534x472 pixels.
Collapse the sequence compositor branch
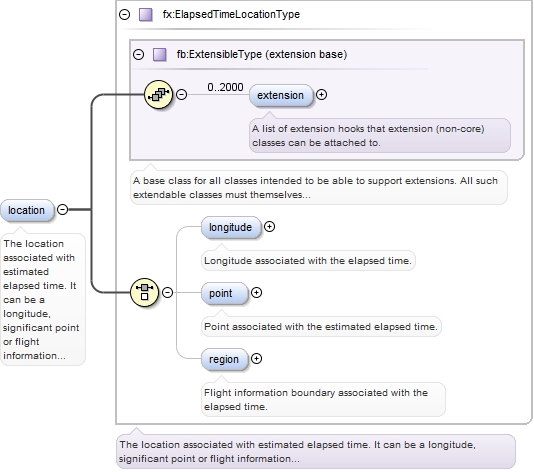click(182, 94)
